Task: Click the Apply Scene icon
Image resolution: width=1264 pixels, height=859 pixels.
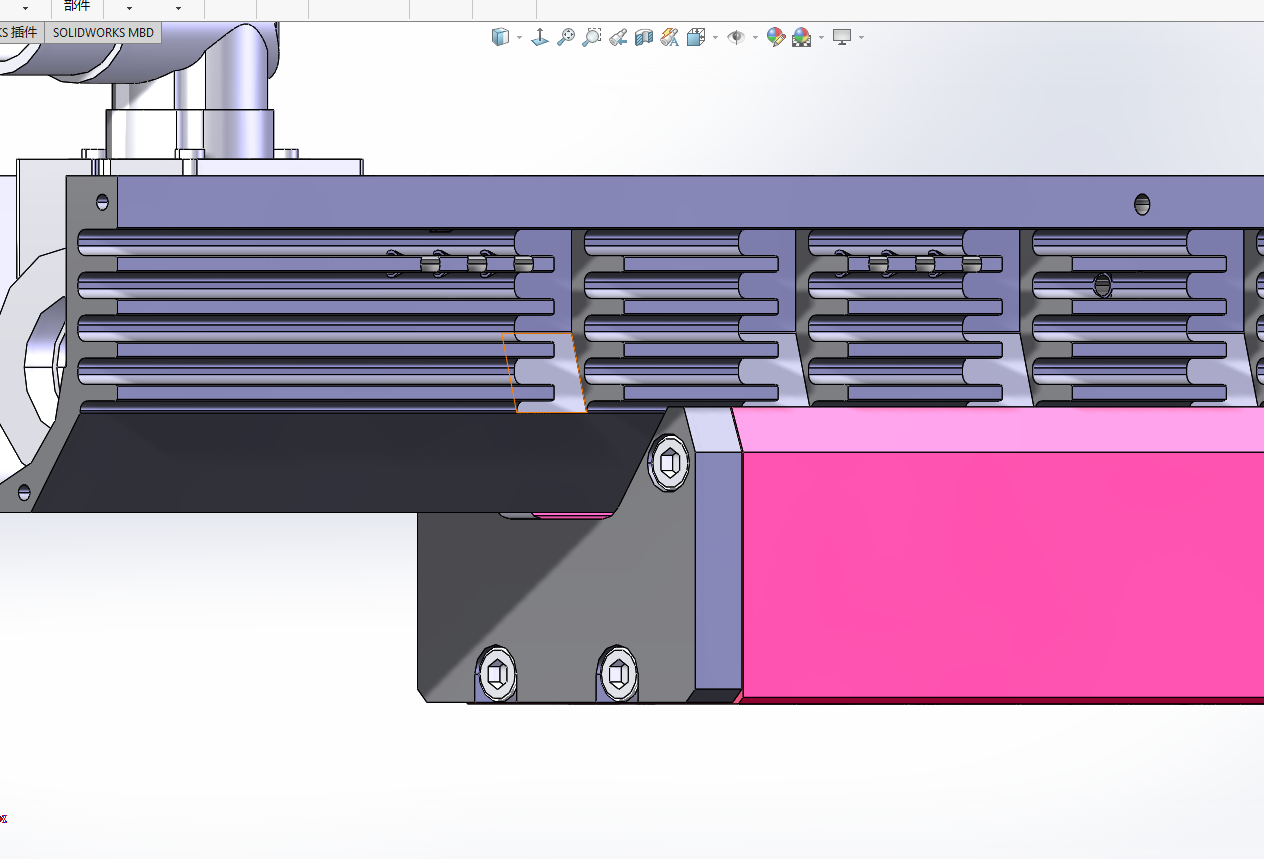Action: (801, 38)
